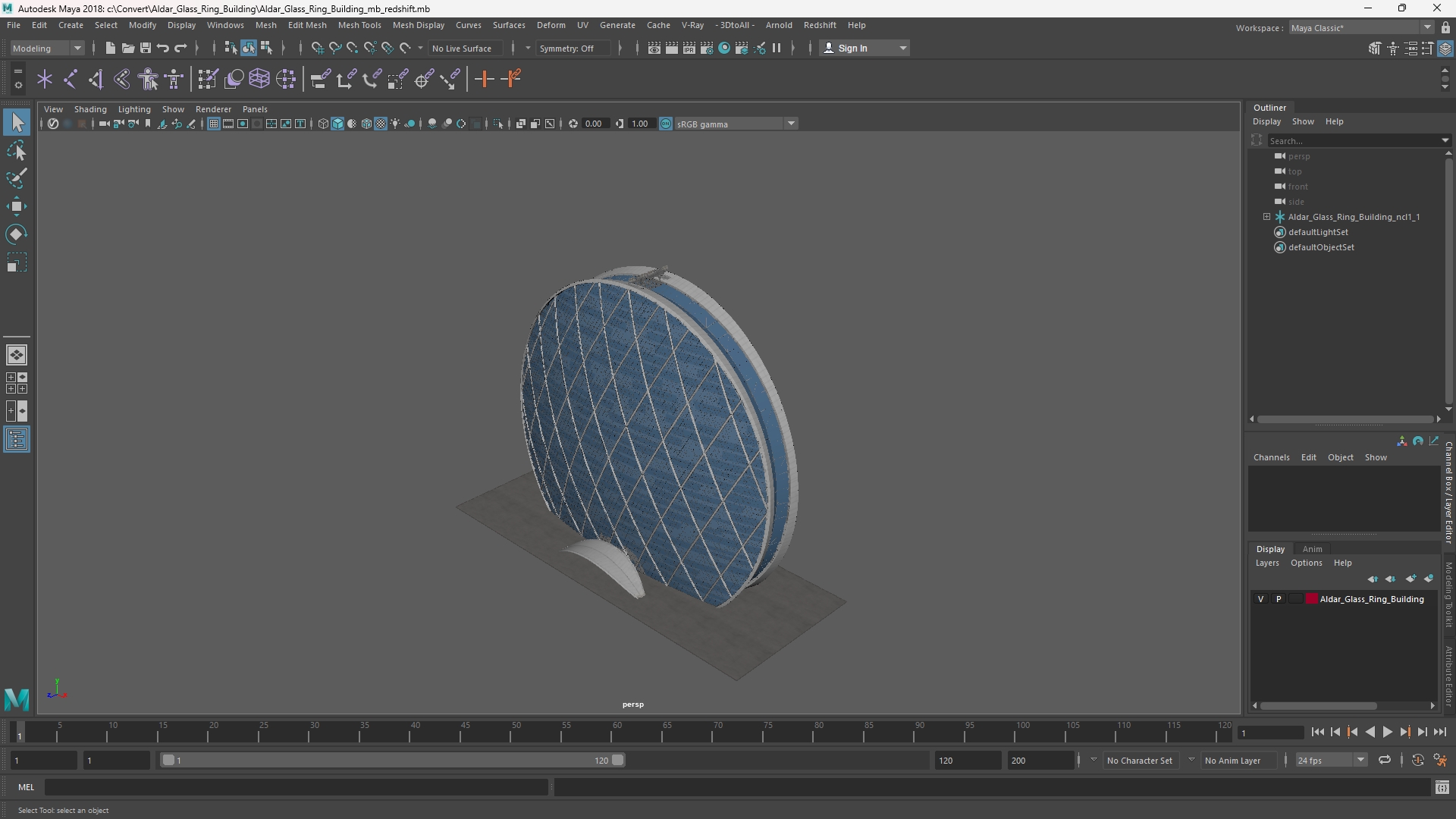Viewport: 1456px width, 819px height.
Task: Click the red layer color swatch
Action: [1312, 599]
